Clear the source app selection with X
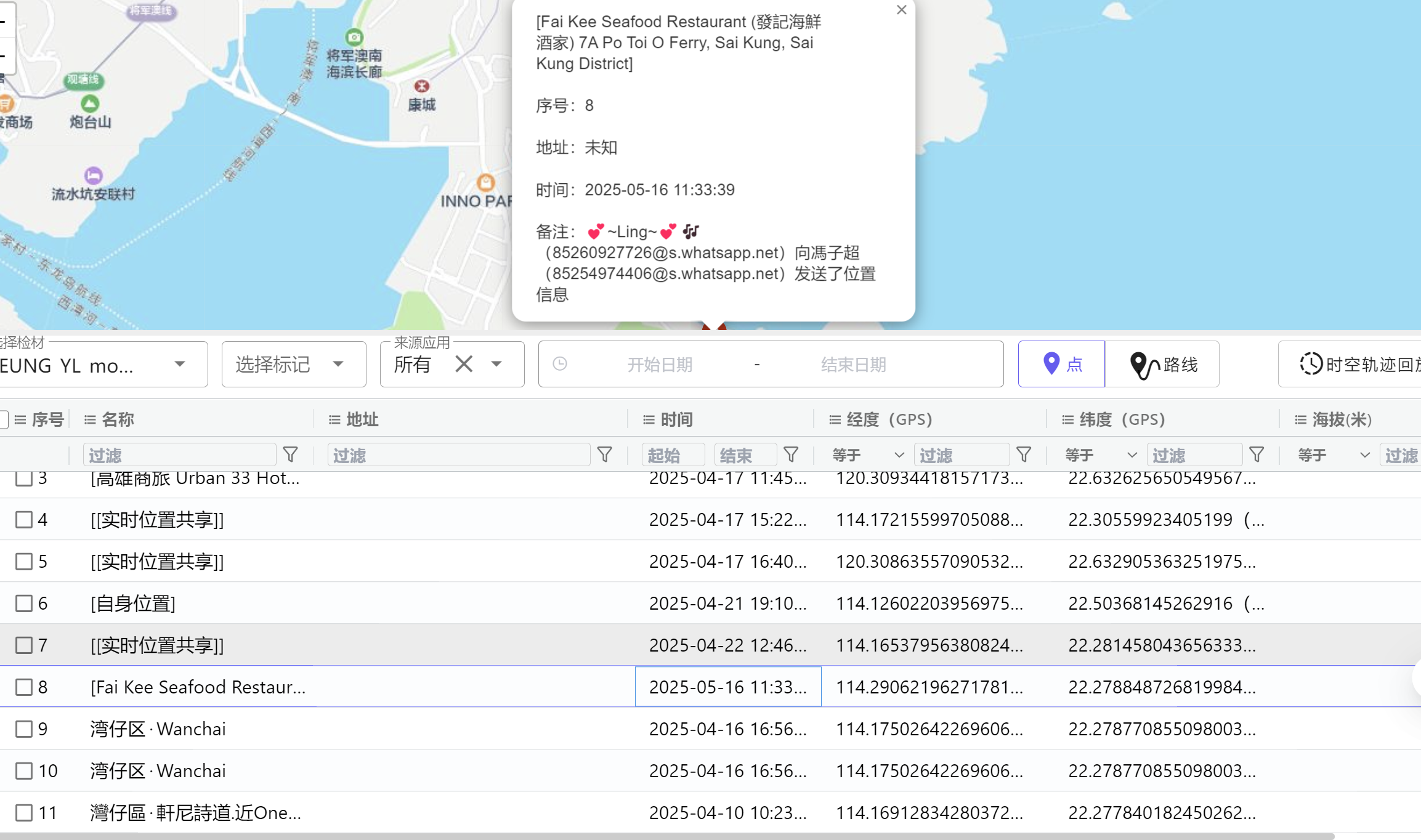The width and height of the screenshot is (1421, 840). click(464, 364)
